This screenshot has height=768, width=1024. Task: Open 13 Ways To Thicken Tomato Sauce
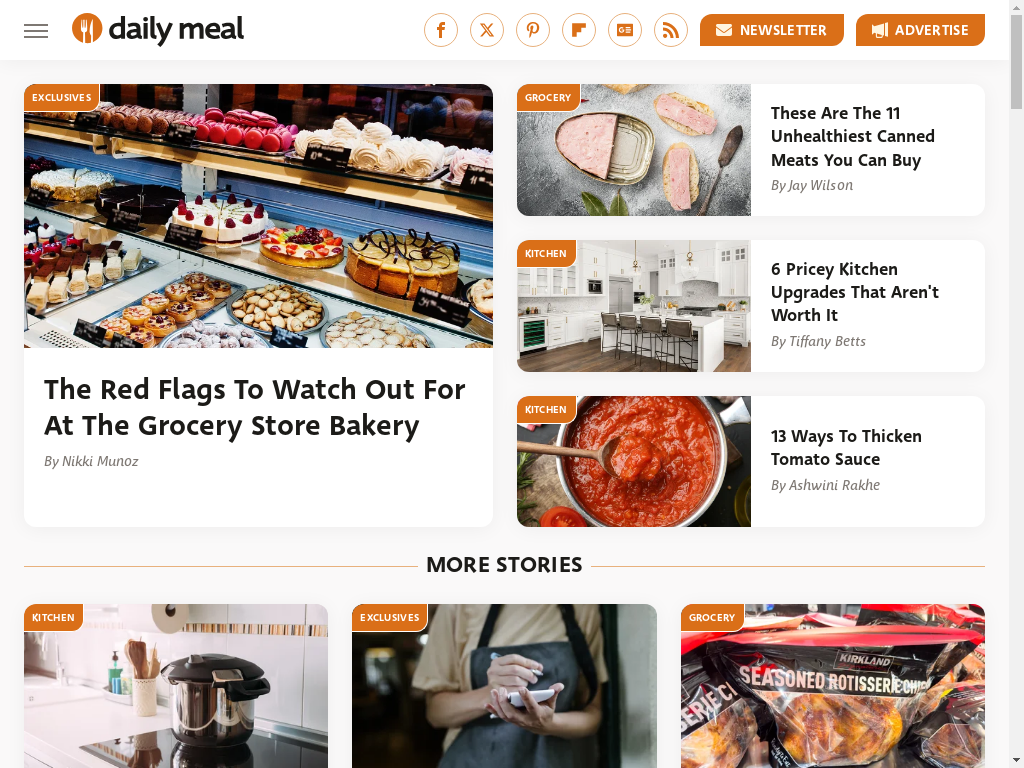[846, 447]
